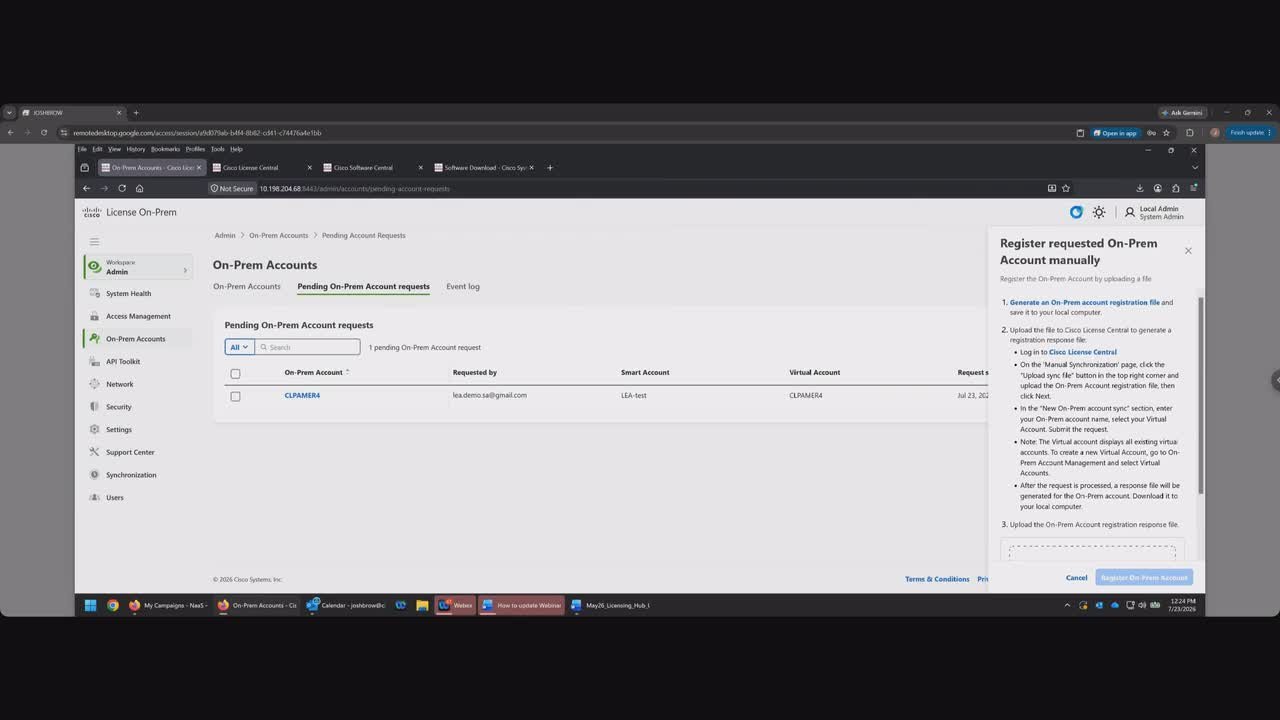Open the Firefox File menu

click(x=83, y=149)
